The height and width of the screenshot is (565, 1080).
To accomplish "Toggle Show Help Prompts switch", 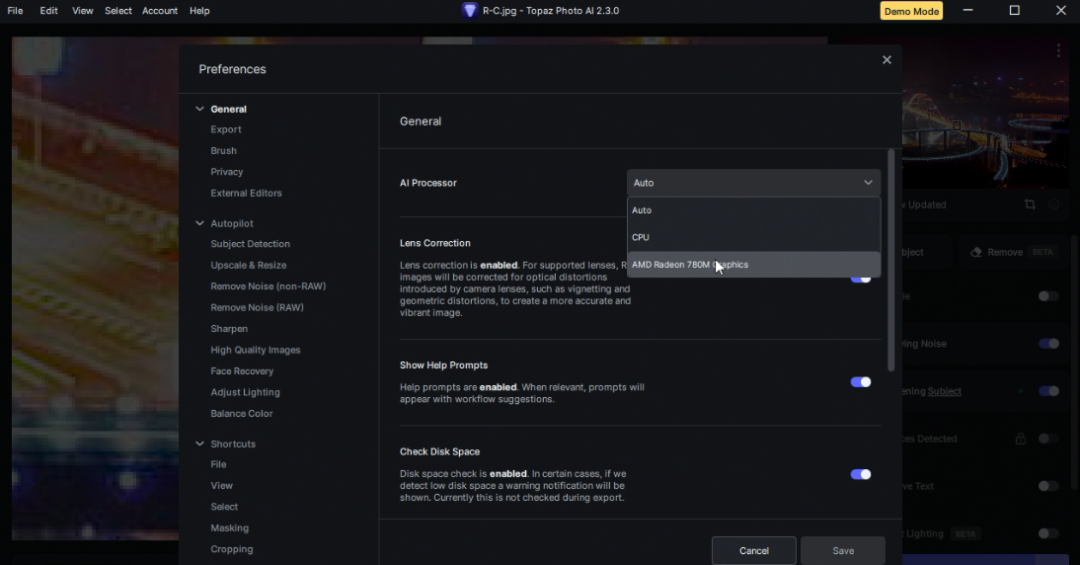I will coord(860,382).
